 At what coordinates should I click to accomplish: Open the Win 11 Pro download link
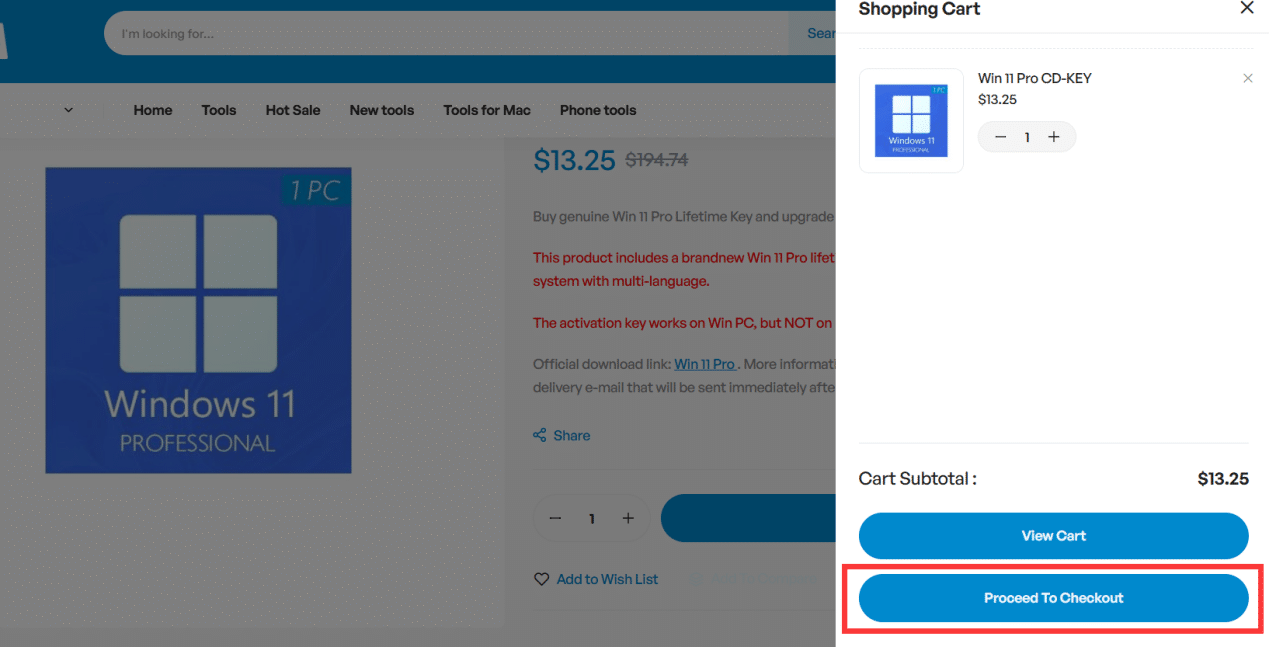click(x=705, y=364)
